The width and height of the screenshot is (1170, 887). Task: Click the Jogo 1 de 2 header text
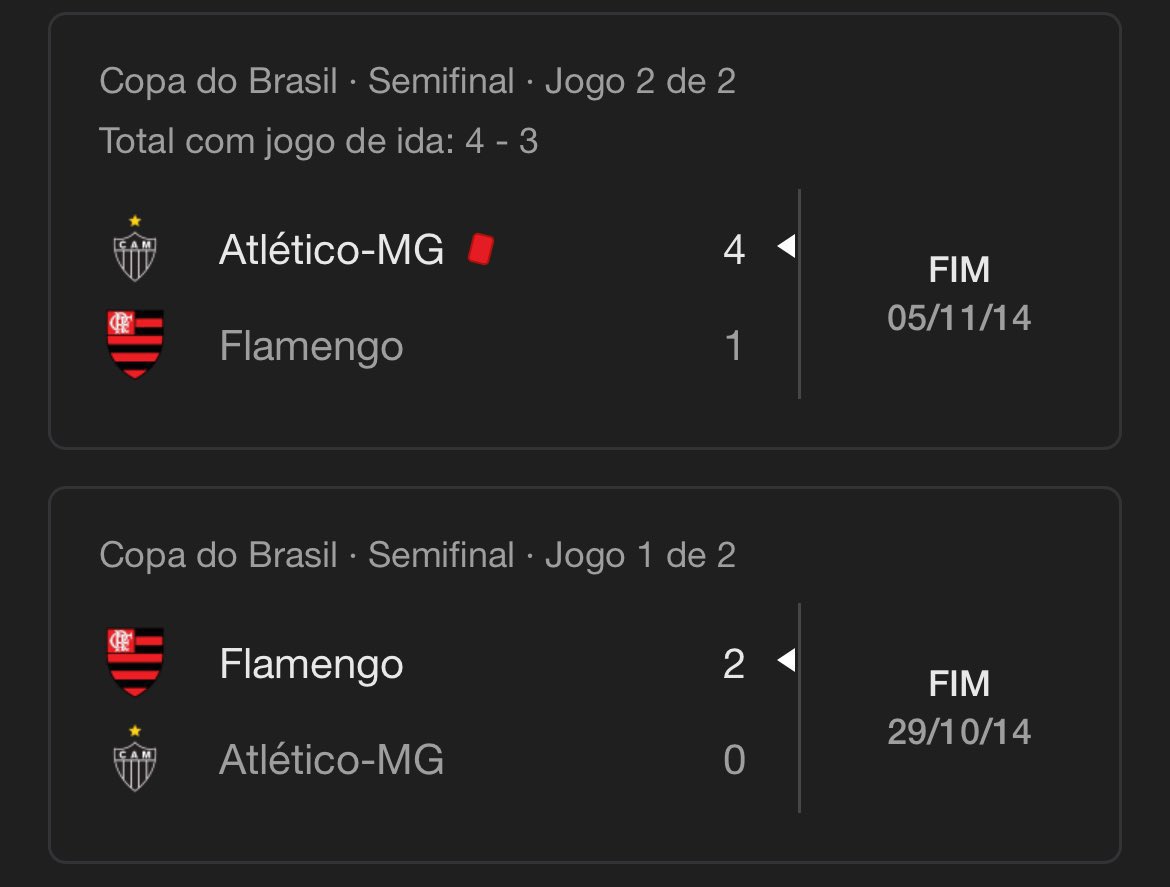640,556
